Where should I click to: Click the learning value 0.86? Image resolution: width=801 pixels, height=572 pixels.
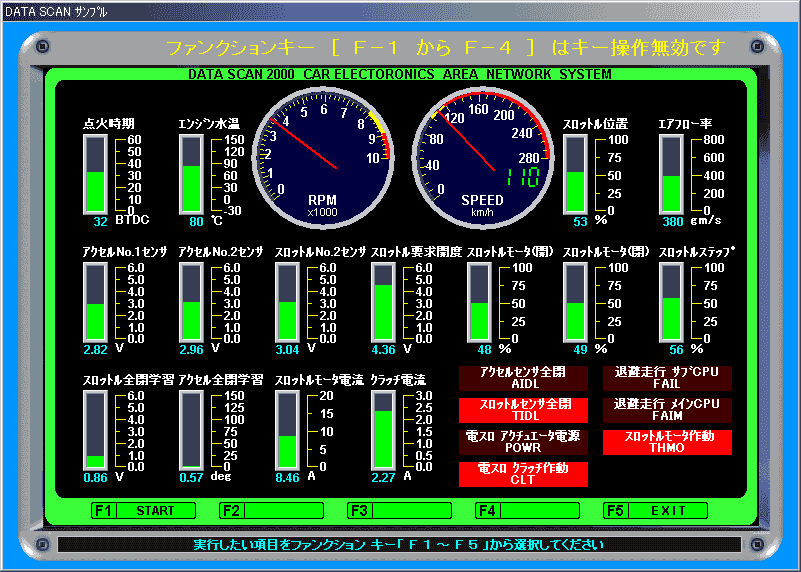[x=96, y=478]
